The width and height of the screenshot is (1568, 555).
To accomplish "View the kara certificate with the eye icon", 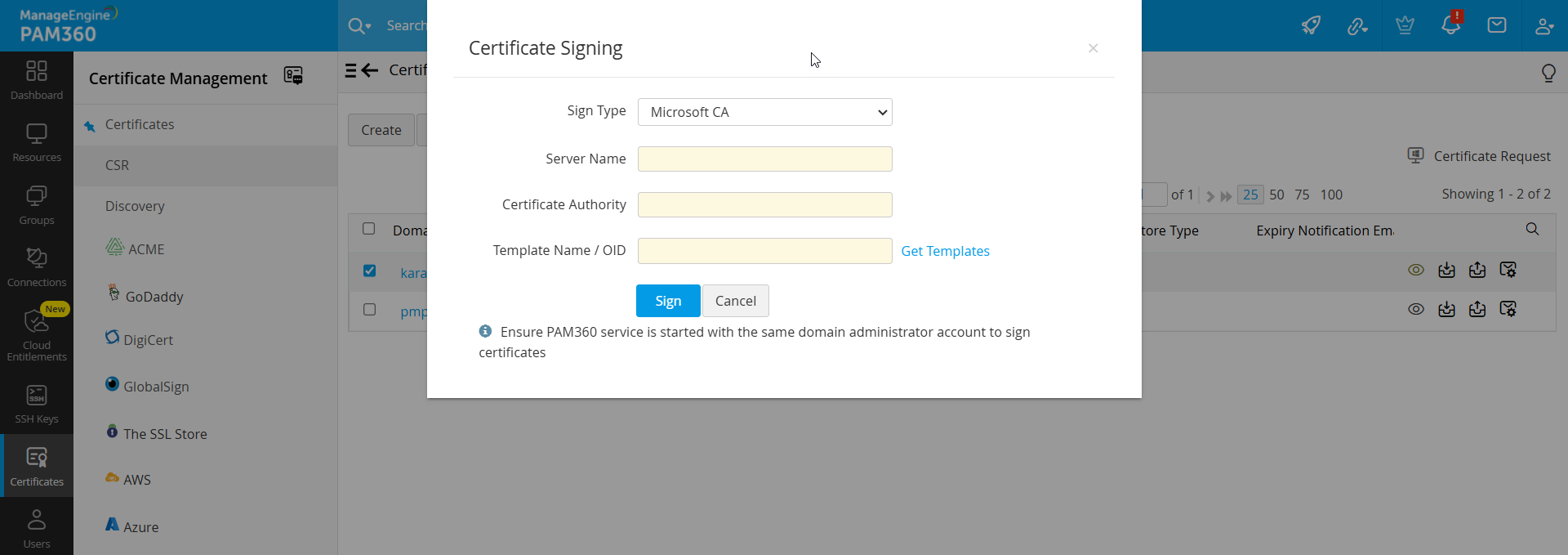I will point(1416,270).
